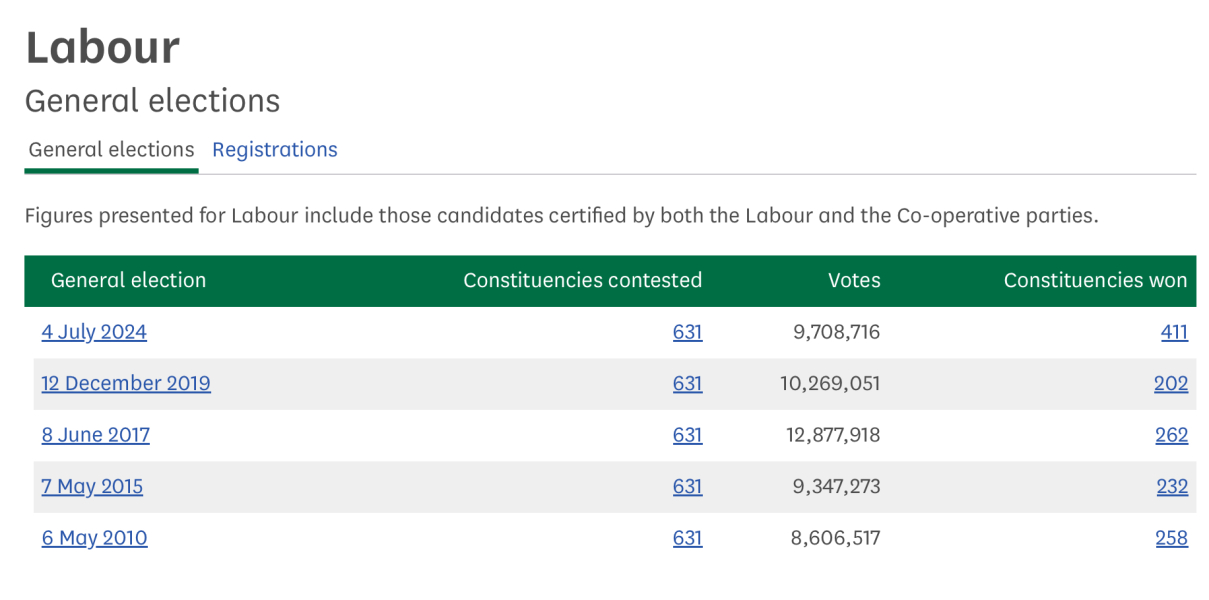Click 631 constituencies contested in July 2024 row
This screenshot has width=1209, height=600.
pos(687,332)
